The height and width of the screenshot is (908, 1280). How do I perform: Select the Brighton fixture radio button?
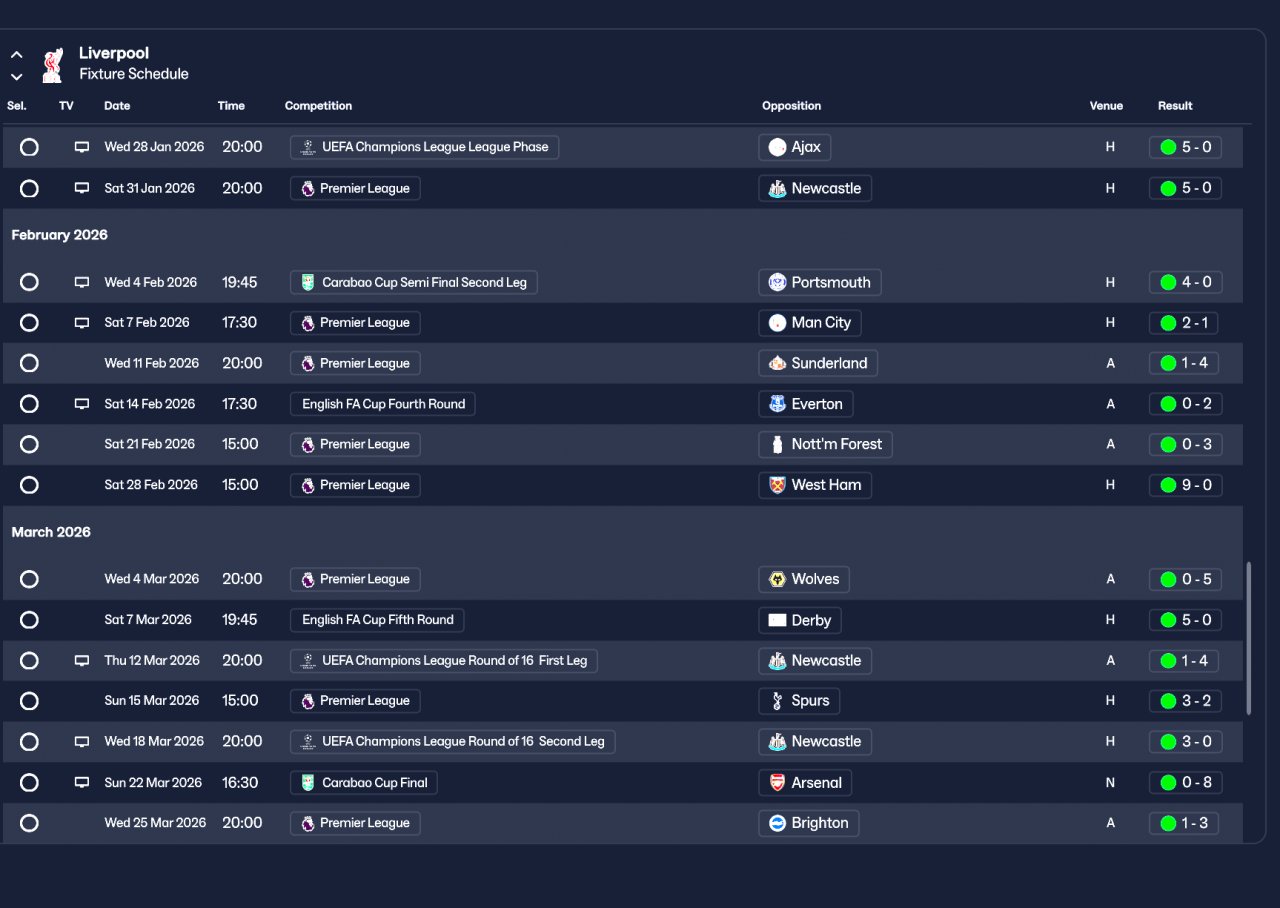point(29,823)
